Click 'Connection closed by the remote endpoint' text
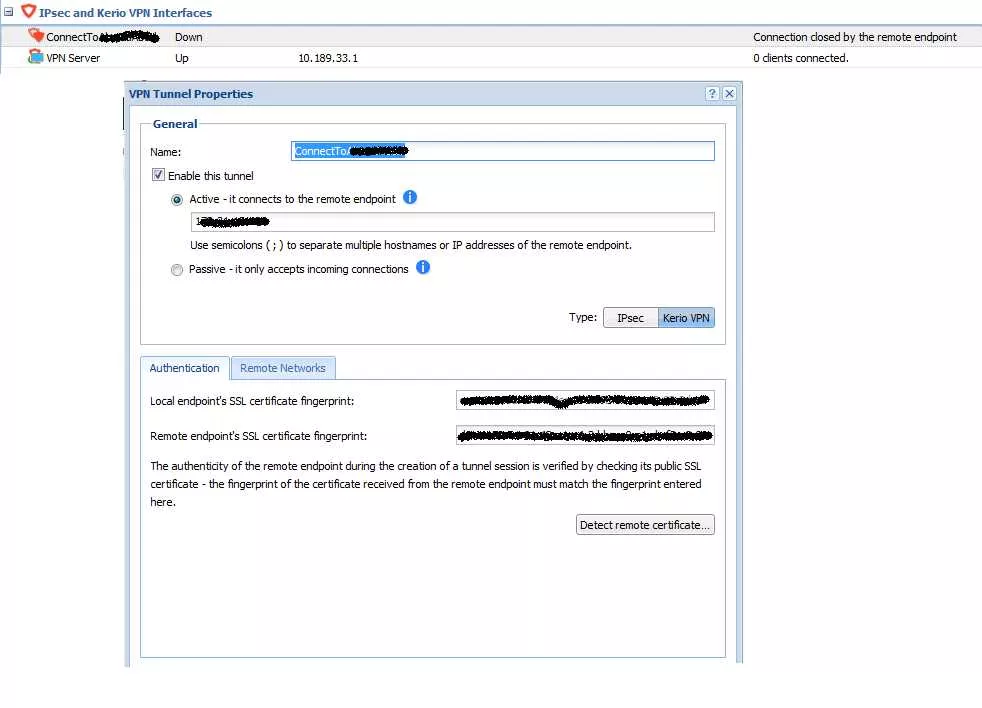The image size is (982, 708). (855, 37)
